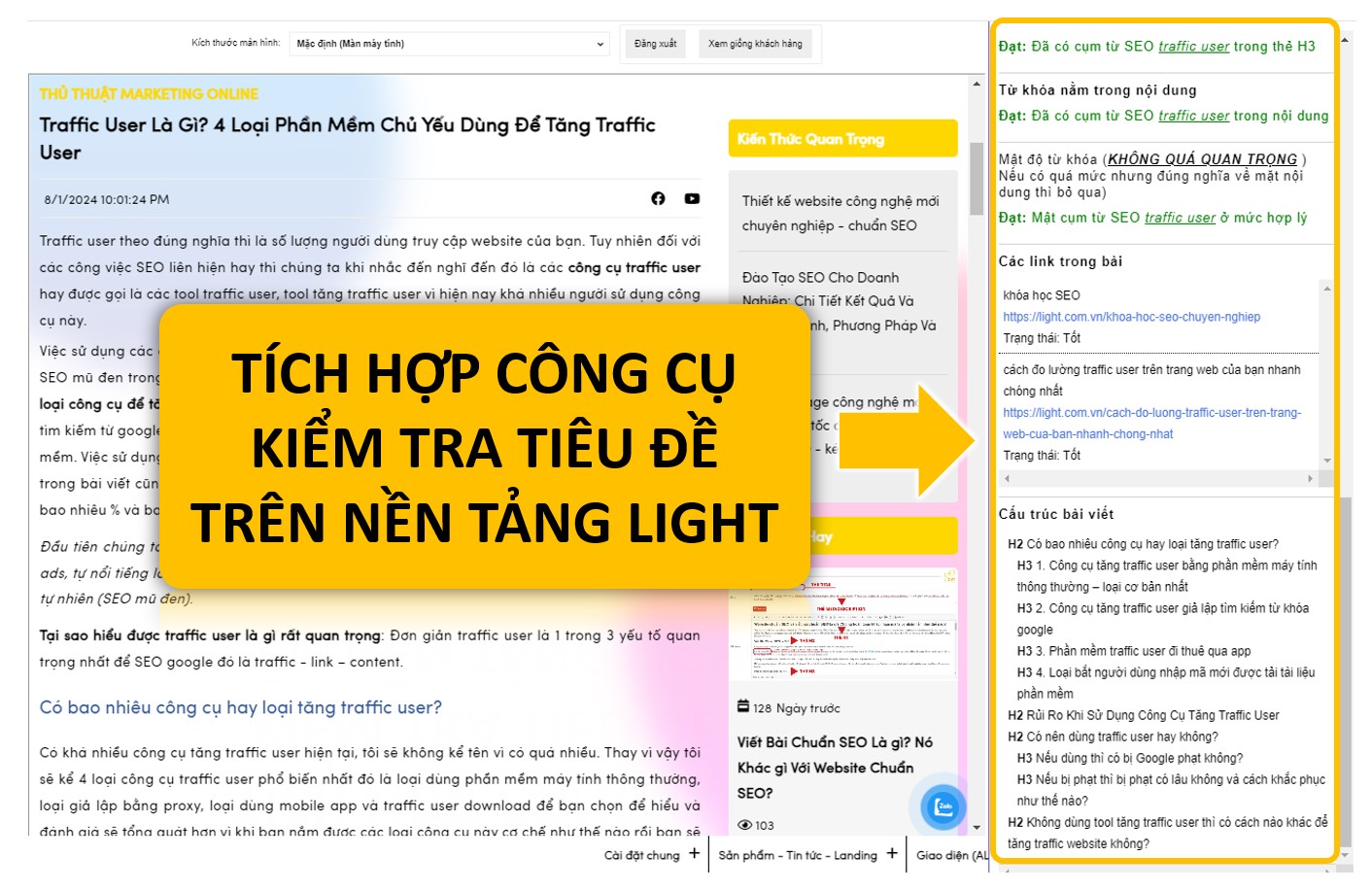Viewport: 1372px width, 891px height.
Task: Click H3 4. Loại bắt người dùng nhập mã
Action: (x=1166, y=683)
